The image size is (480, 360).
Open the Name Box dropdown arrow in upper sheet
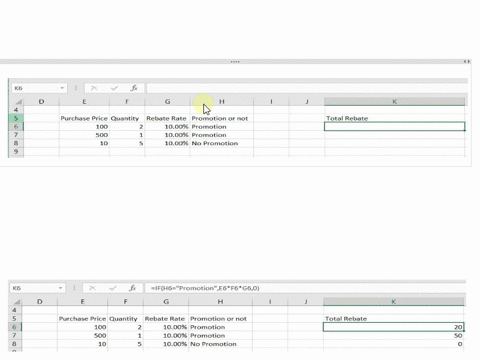[62, 88]
